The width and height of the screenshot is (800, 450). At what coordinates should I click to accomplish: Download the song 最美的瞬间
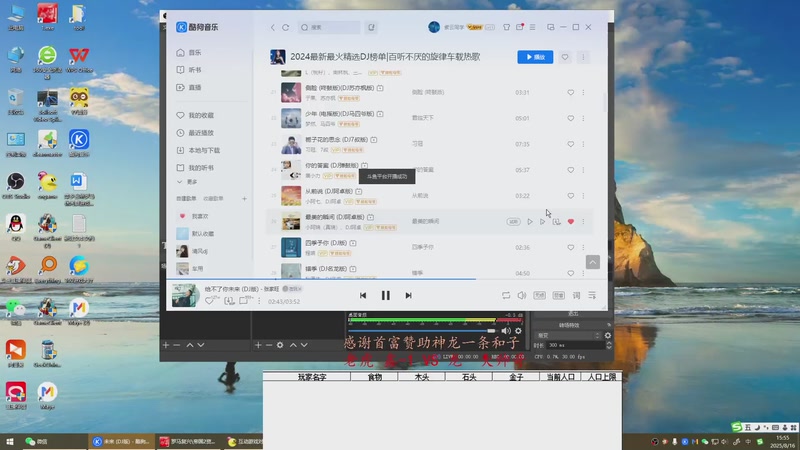(557, 221)
